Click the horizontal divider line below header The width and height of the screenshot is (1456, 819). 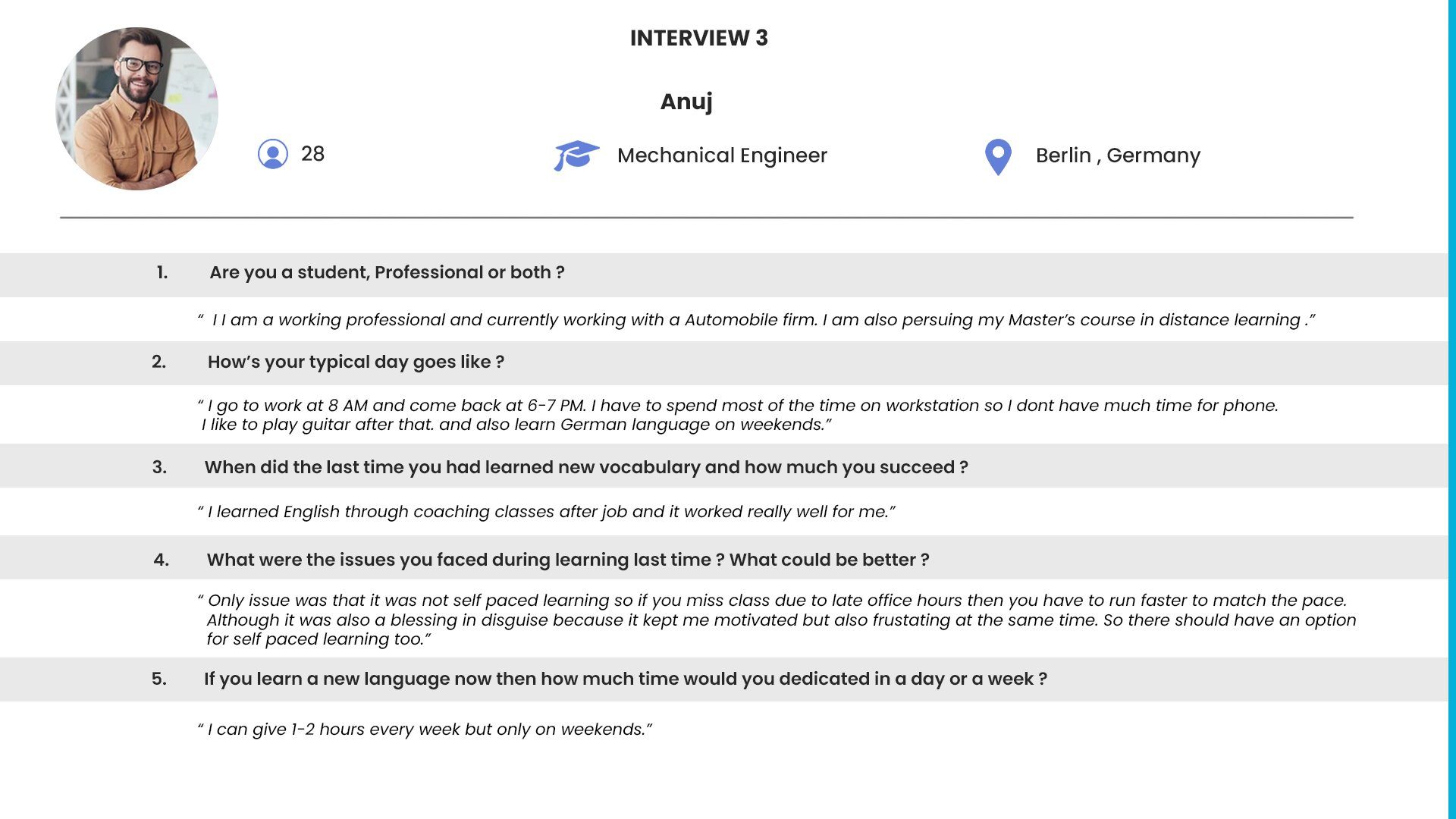(x=707, y=218)
